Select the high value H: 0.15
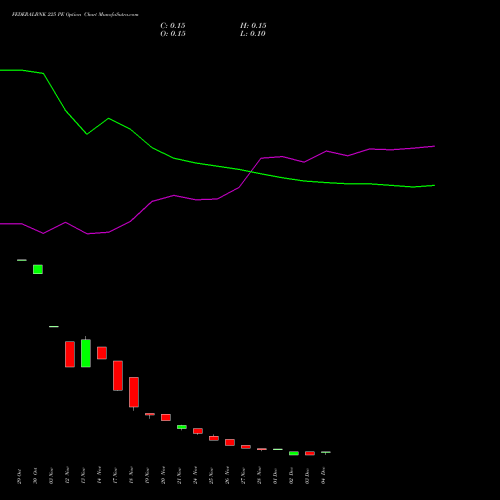The image size is (500, 500). pos(253,26)
